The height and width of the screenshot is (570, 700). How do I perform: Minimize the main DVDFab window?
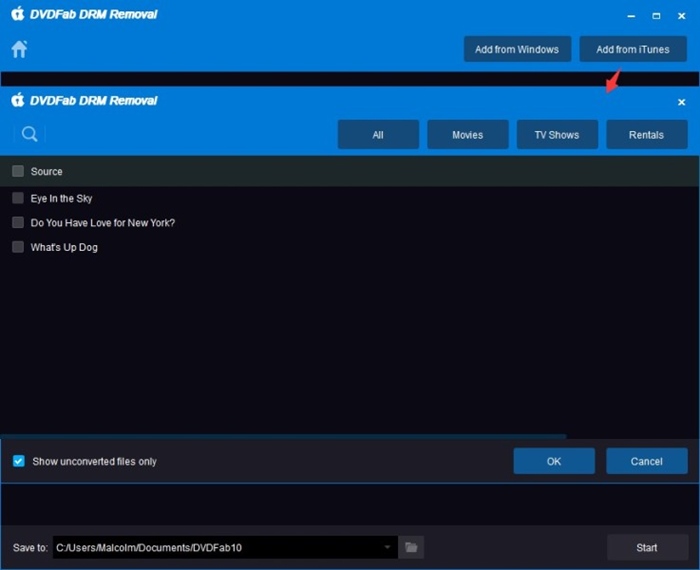click(631, 16)
